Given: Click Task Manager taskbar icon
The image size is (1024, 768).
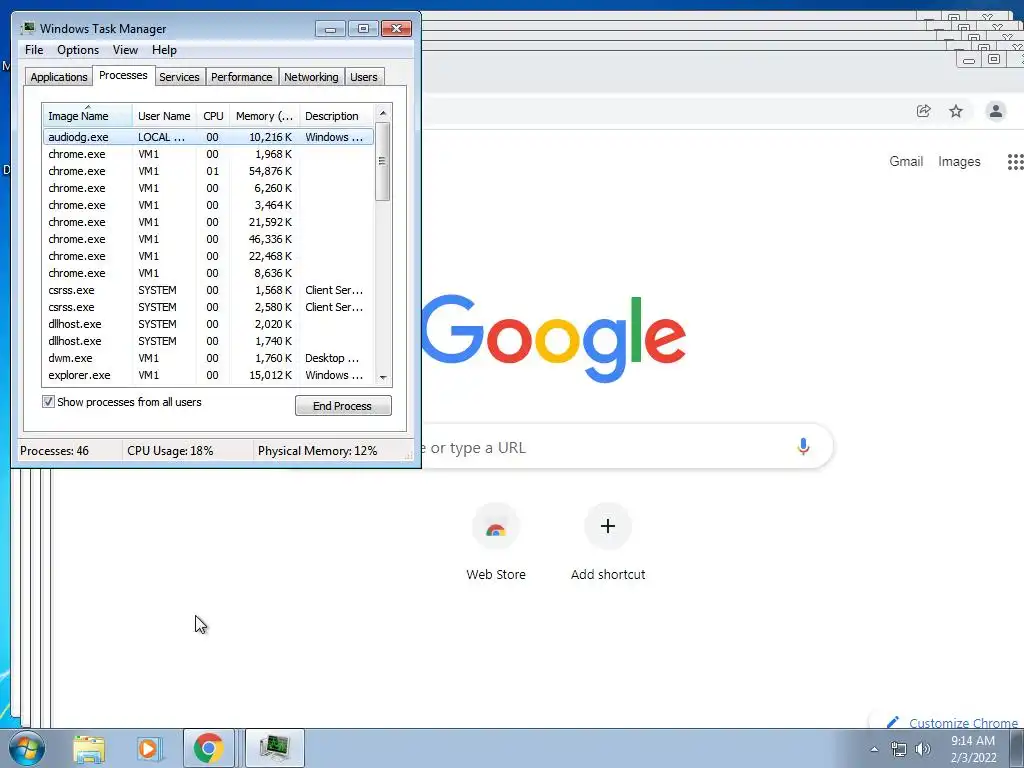Looking at the screenshot, I should pyautogui.click(x=274, y=748).
